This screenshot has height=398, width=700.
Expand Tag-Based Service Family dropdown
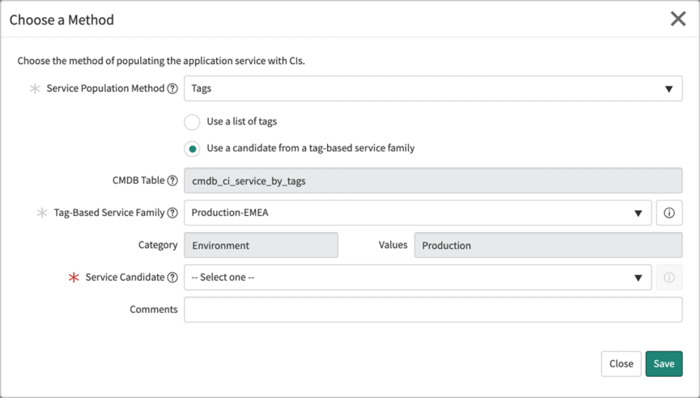point(418,213)
